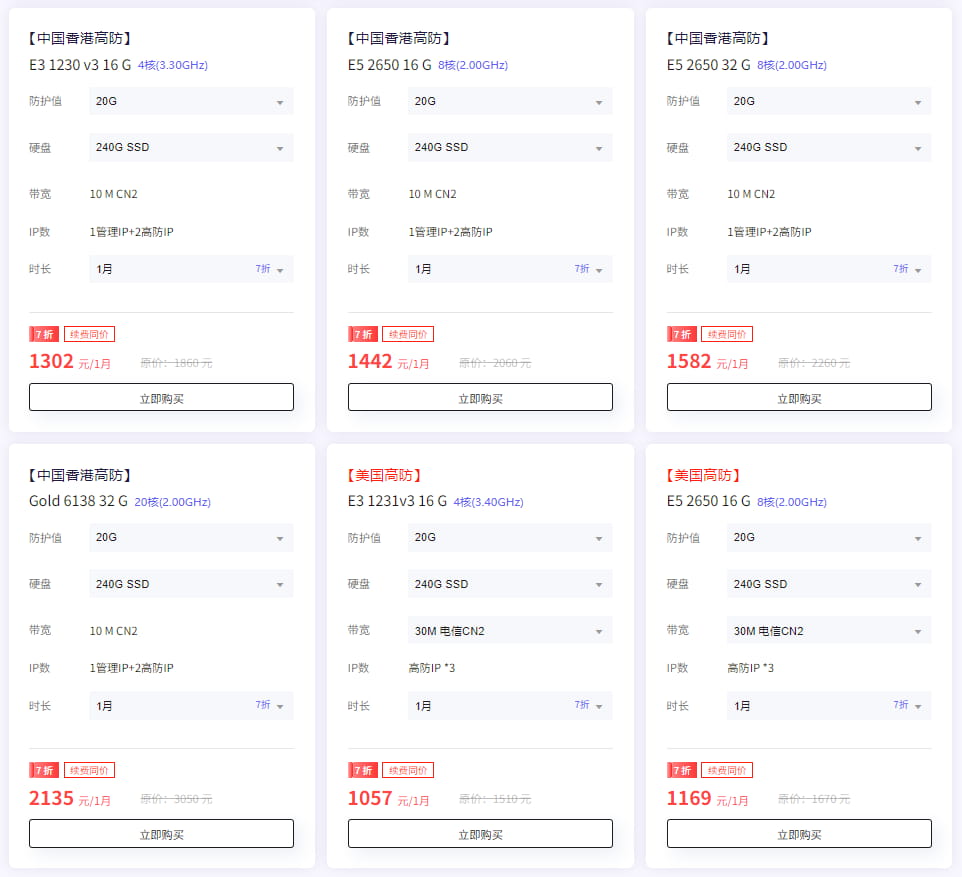This screenshot has height=877, width=962.
Task: Open the 硬盘 dropdown on E5 2650 32G card
Action: pos(828,147)
